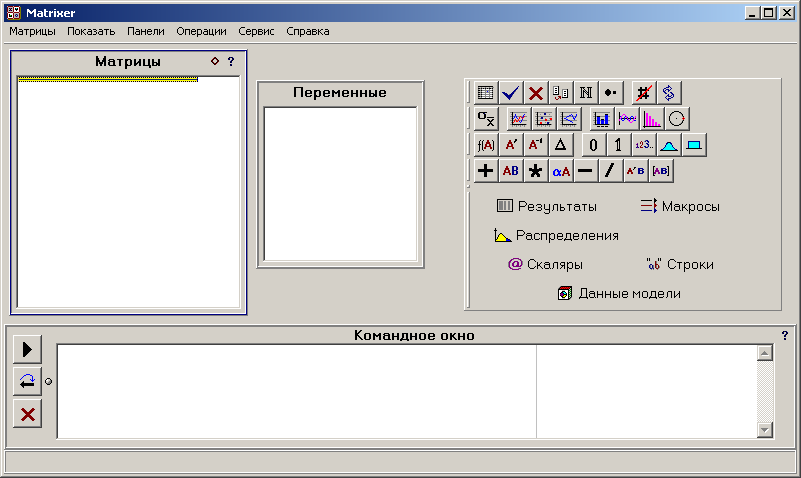Screen dimensions: 801x478
Task: Open the magenta histogram icon
Action: (652, 118)
